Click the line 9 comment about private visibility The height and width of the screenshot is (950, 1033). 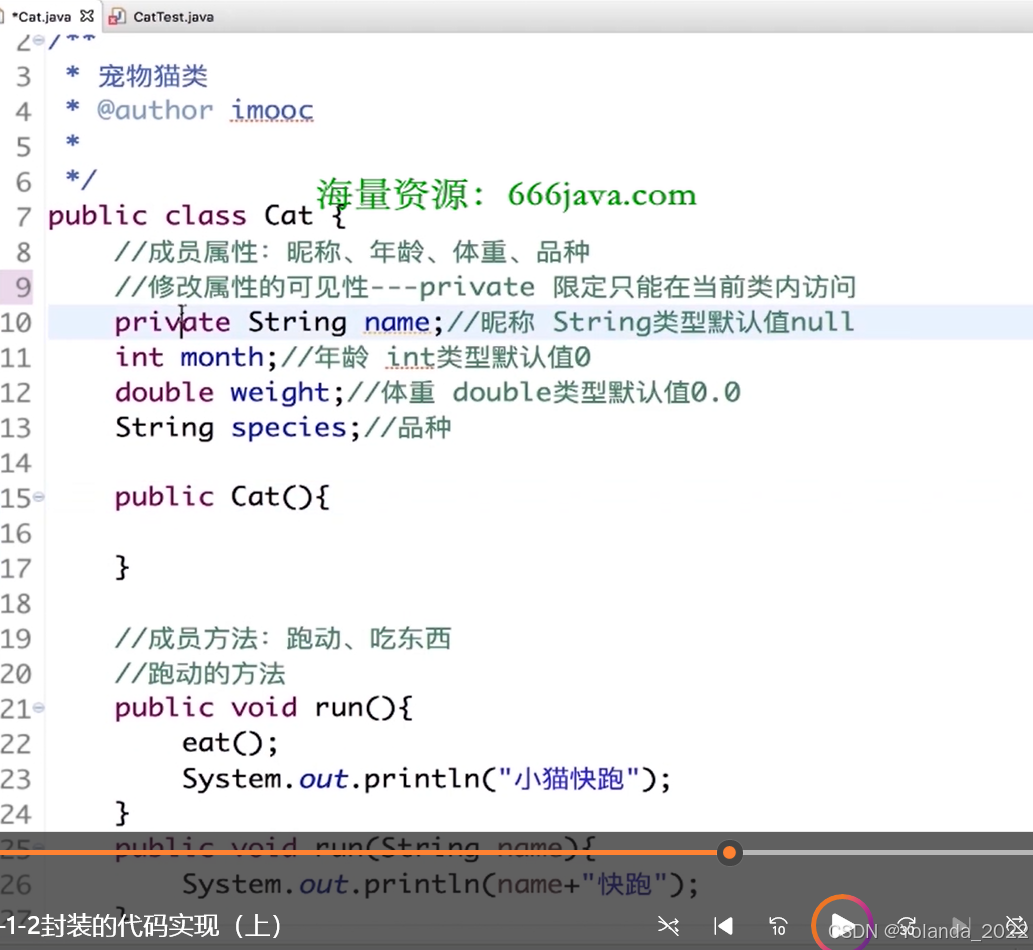point(486,287)
